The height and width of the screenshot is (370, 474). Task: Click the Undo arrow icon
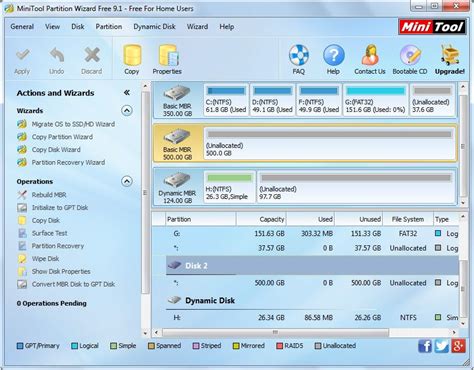pos(57,55)
